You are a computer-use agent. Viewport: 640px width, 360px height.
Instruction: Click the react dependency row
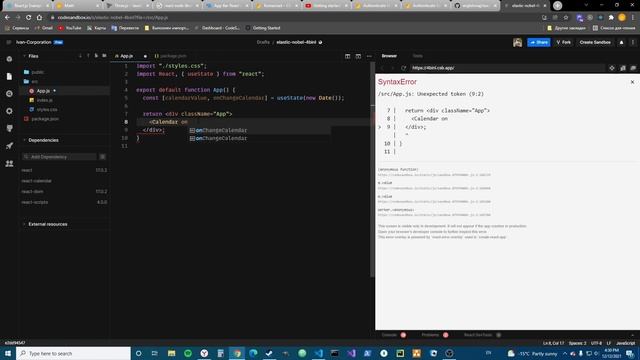pyautogui.click(x=64, y=170)
